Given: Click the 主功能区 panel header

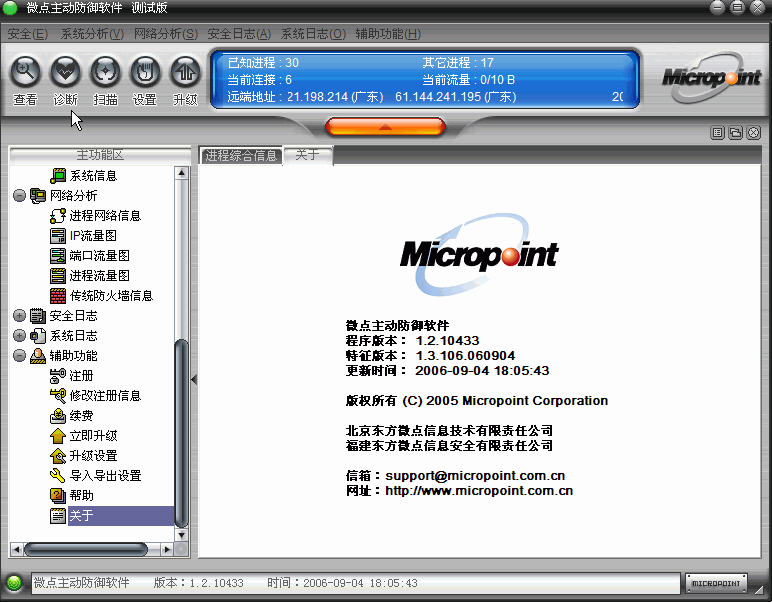Looking at the screenshot, I should click(x=100, y=155).
